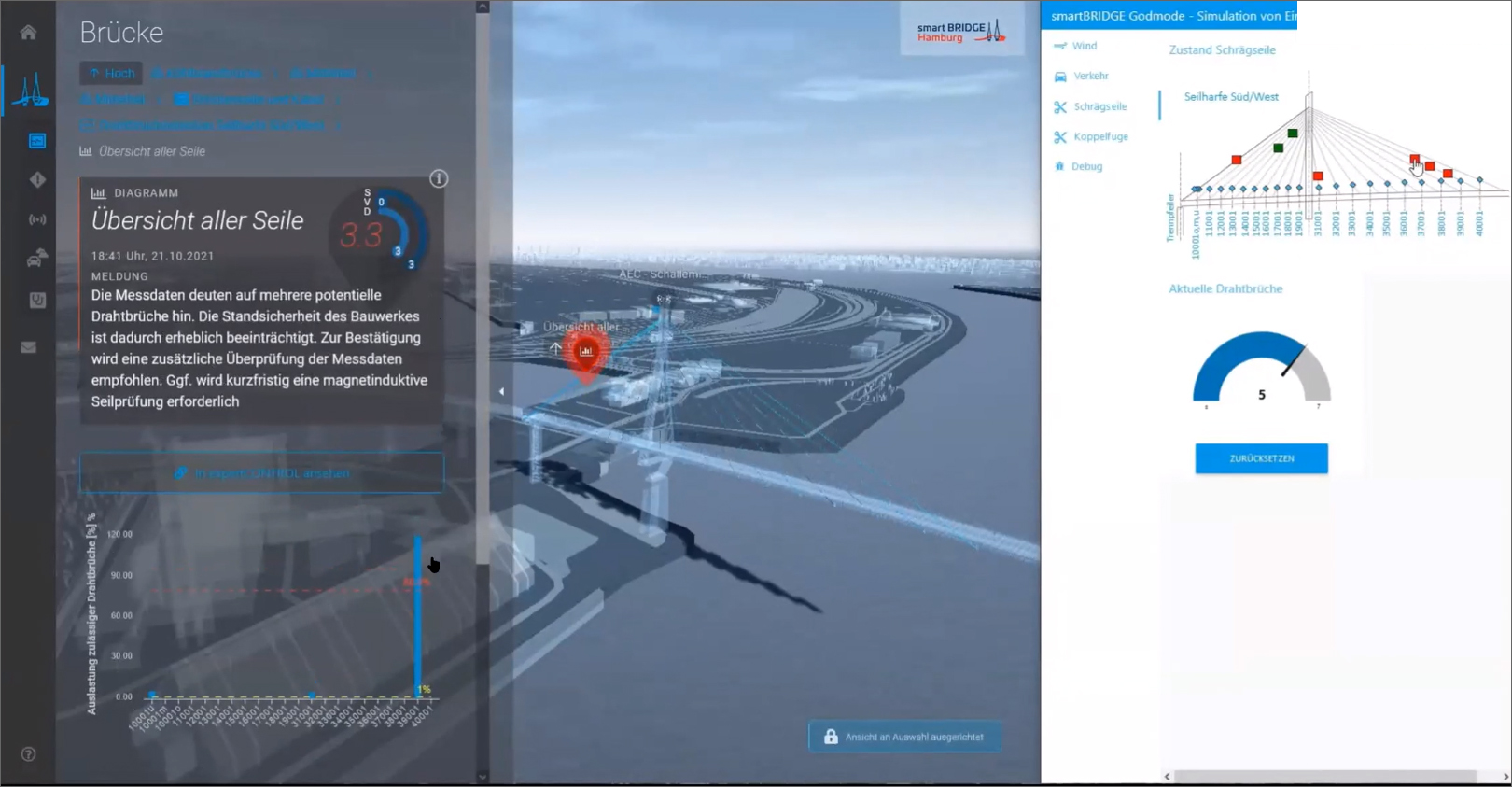Viewport: 1512px width, 787px height.
Task: Open In expertCONTROL ansehen link
Action: click(262, 473)
